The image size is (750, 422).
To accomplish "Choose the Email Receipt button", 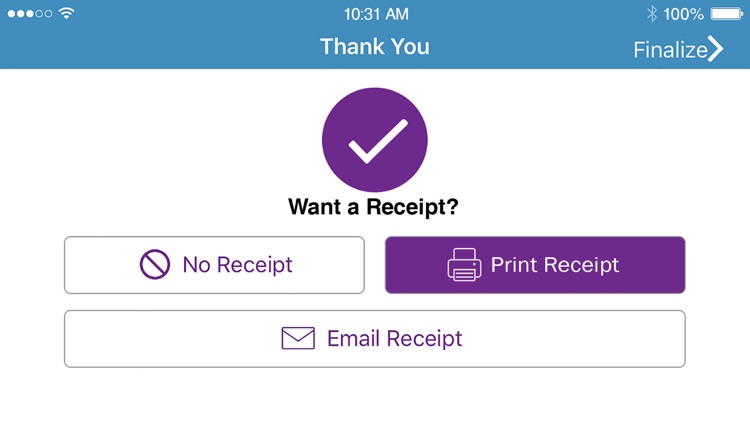I will [x=375, y=339].
